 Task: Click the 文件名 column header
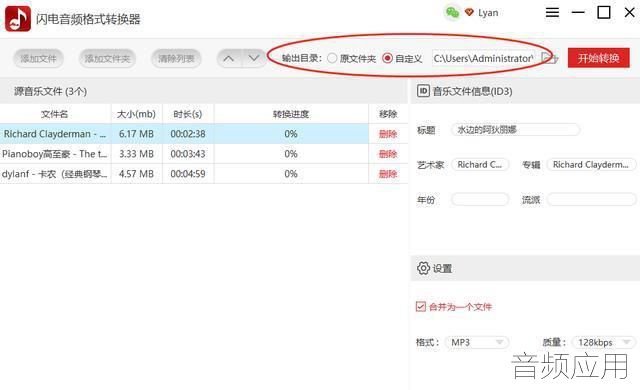55,114
